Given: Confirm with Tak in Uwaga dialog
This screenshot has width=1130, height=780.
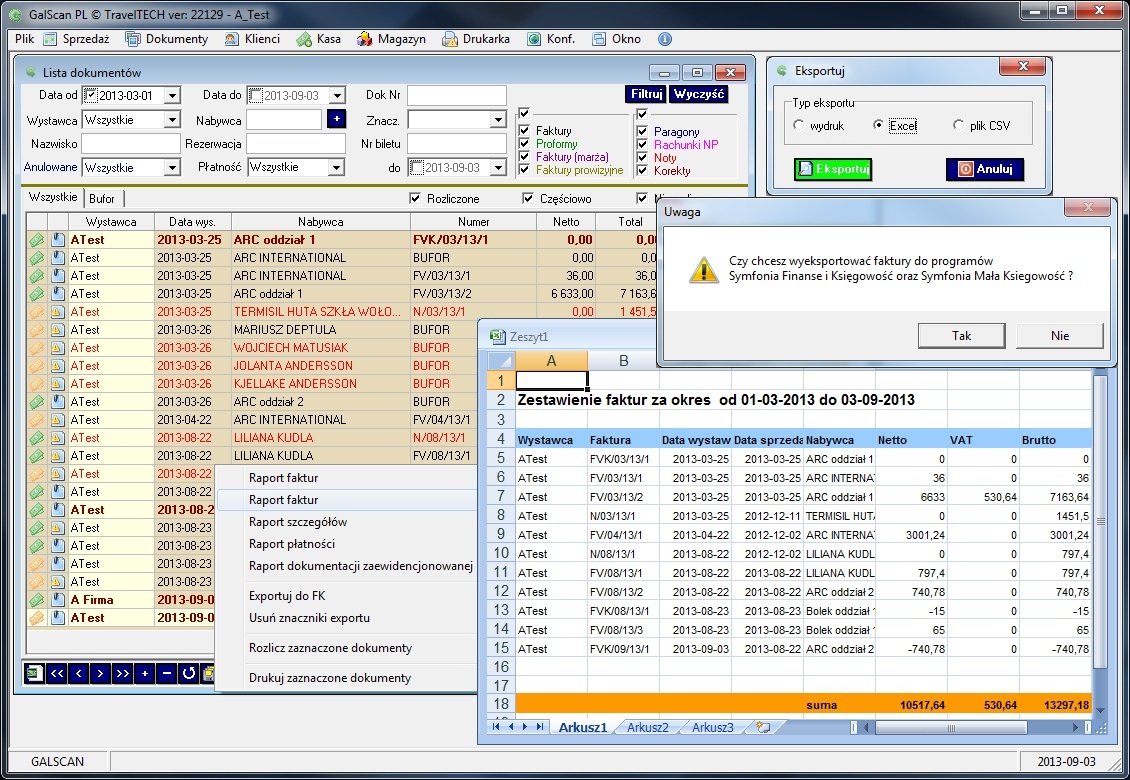Looking at the screenshot, I should [961, 335].
